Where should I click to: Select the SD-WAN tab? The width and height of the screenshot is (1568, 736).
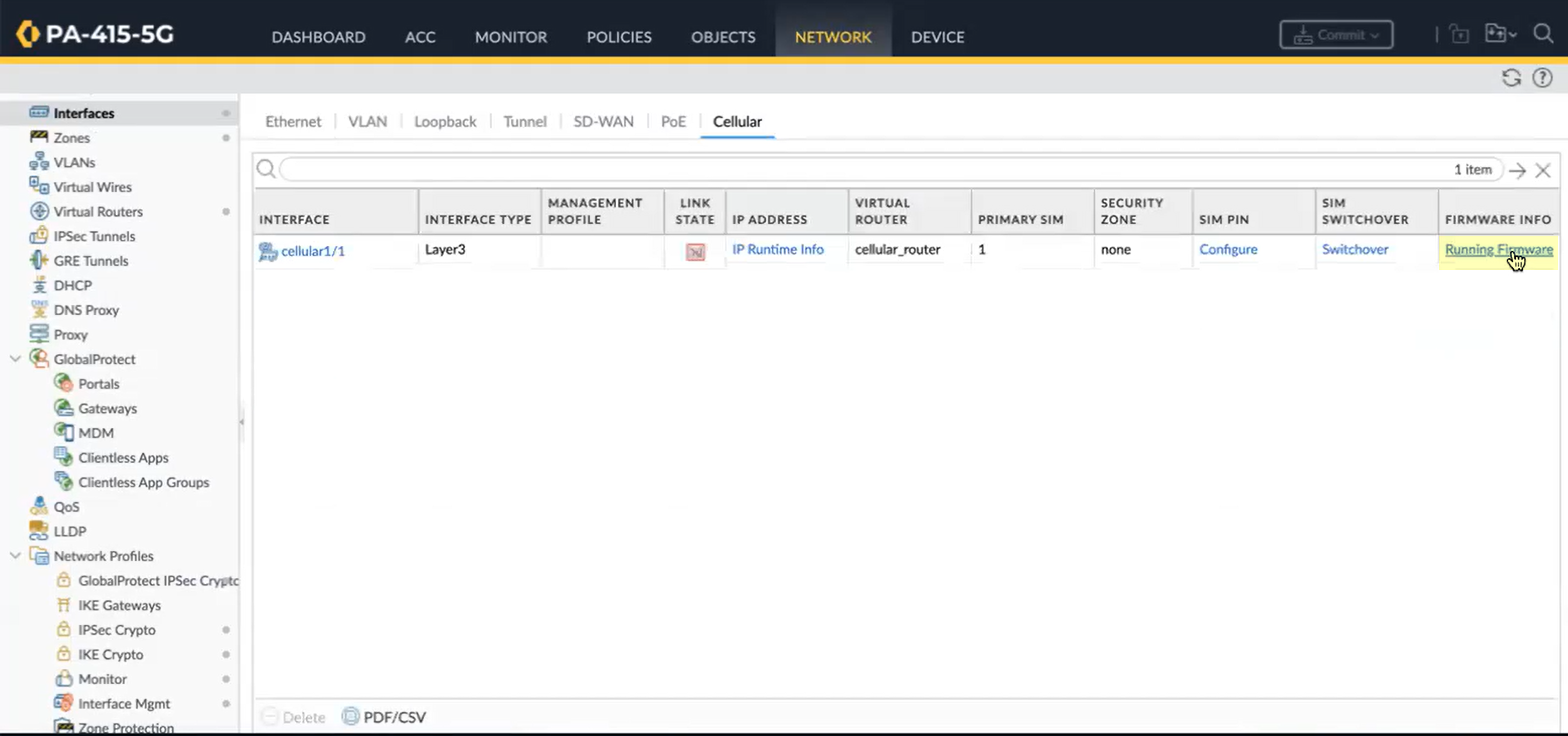[603, 121]
